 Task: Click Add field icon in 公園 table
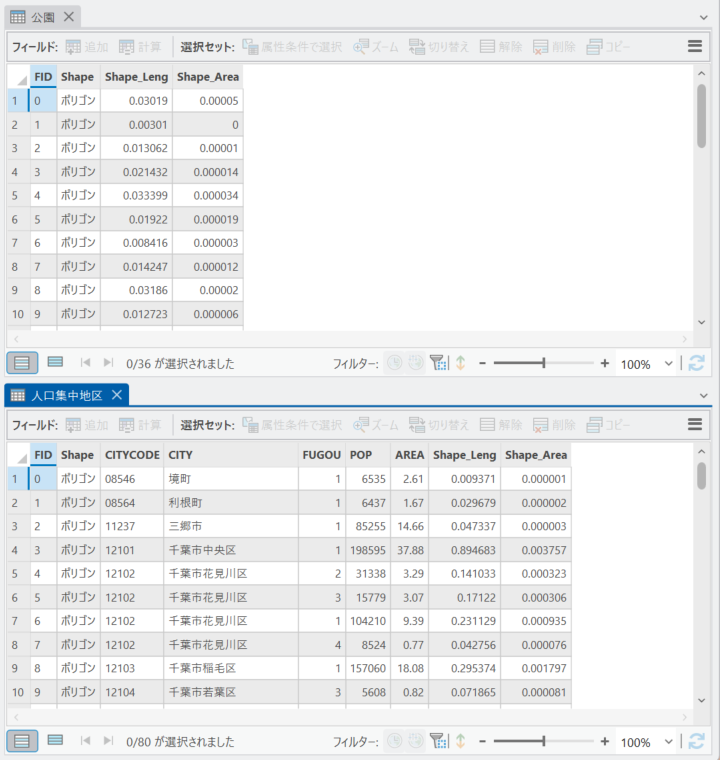point(86,47)
